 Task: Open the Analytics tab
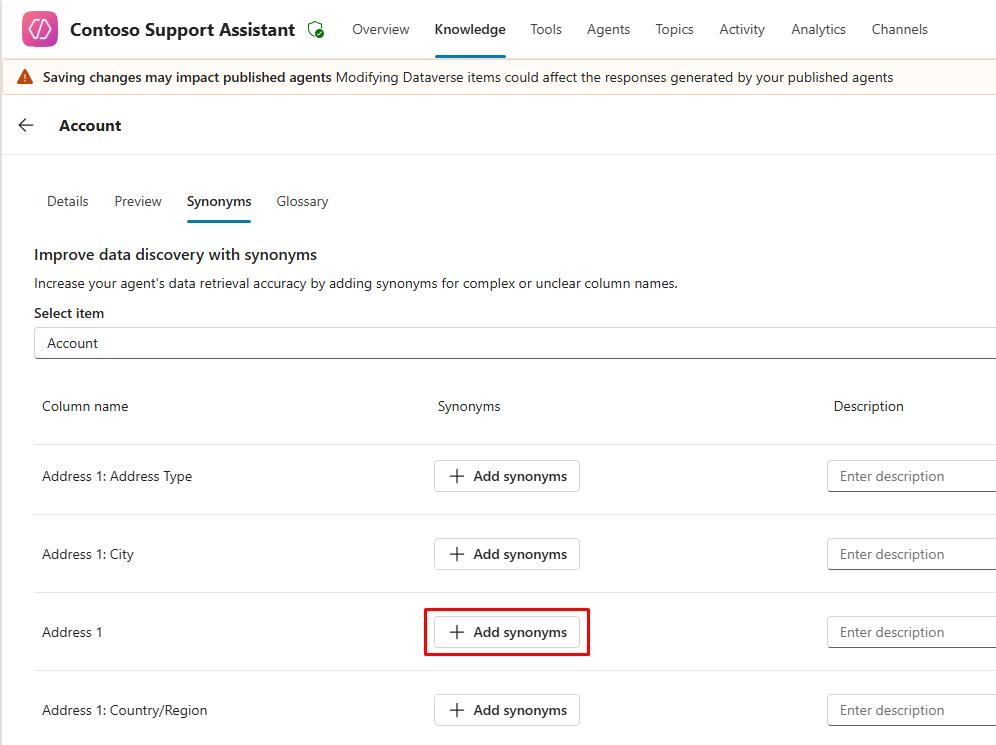[x=818, y=29]
